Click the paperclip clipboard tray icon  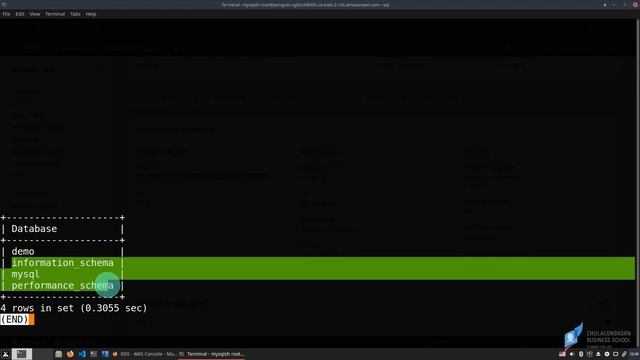coord(624,354)
